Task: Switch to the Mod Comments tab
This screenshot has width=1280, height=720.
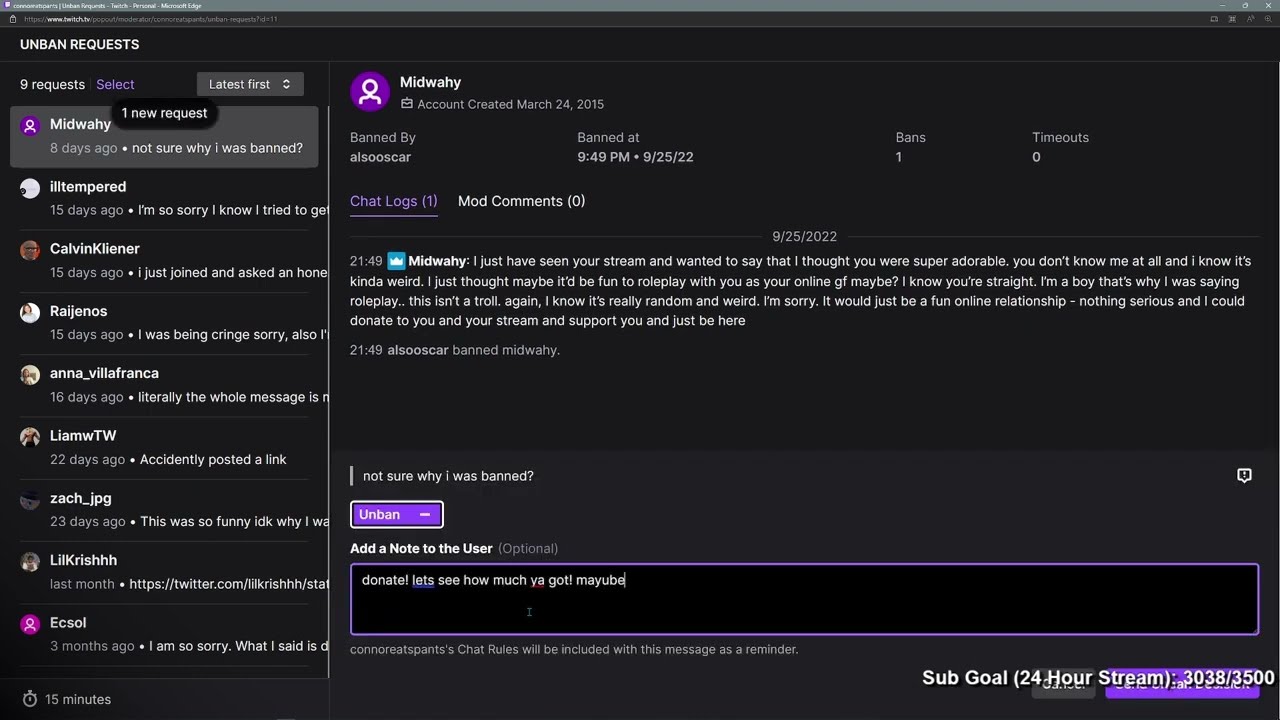Action: 521,201
